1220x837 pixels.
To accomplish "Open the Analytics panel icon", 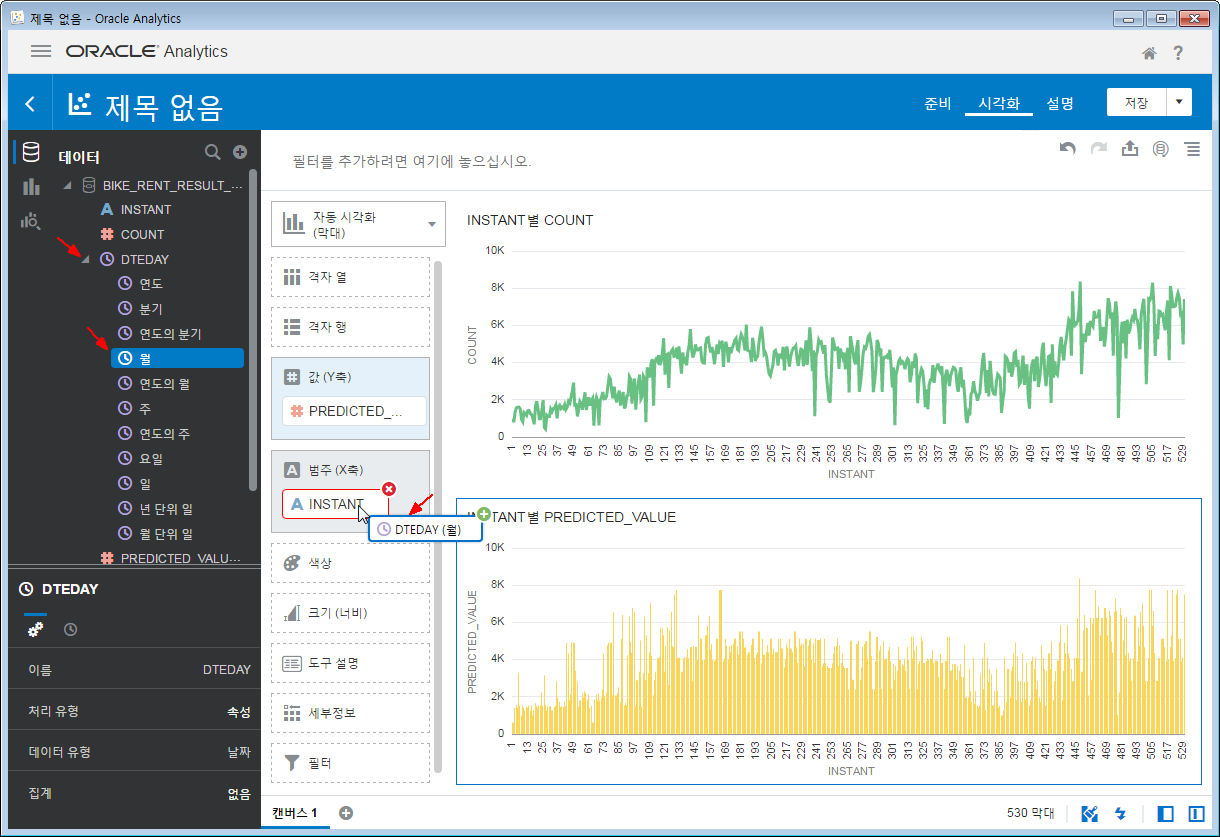I will pos(31,220).
